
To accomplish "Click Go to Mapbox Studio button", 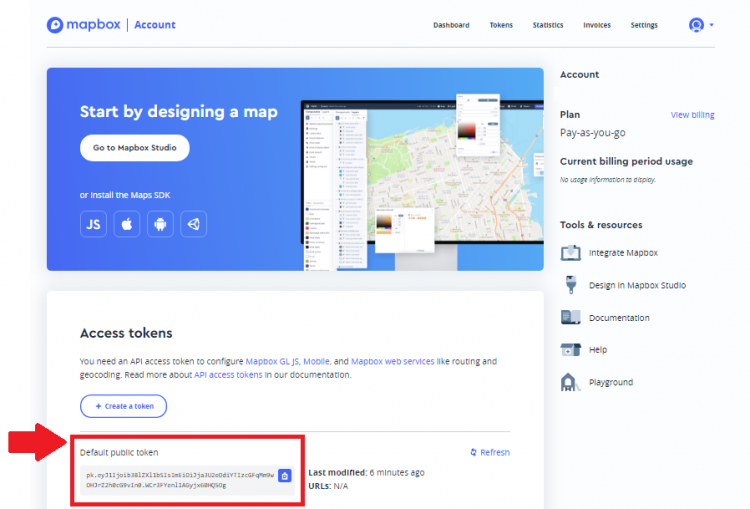I will pos(134,148).
